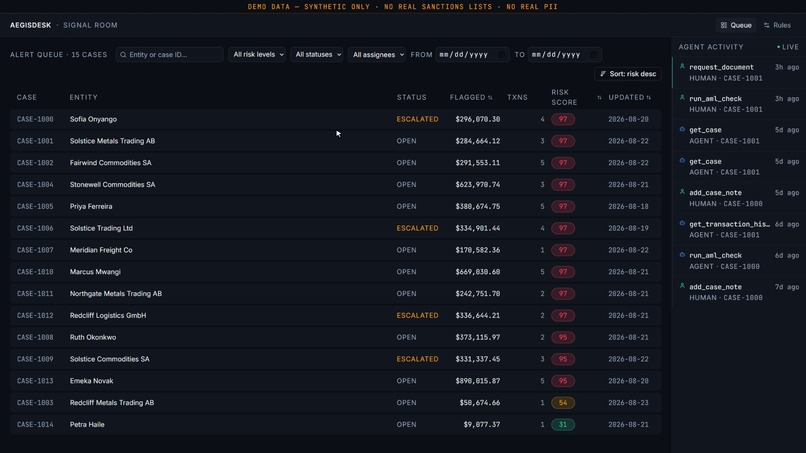806x453 pixels.
Task: Select the Petra Haile entity
Action: point(87,425)
